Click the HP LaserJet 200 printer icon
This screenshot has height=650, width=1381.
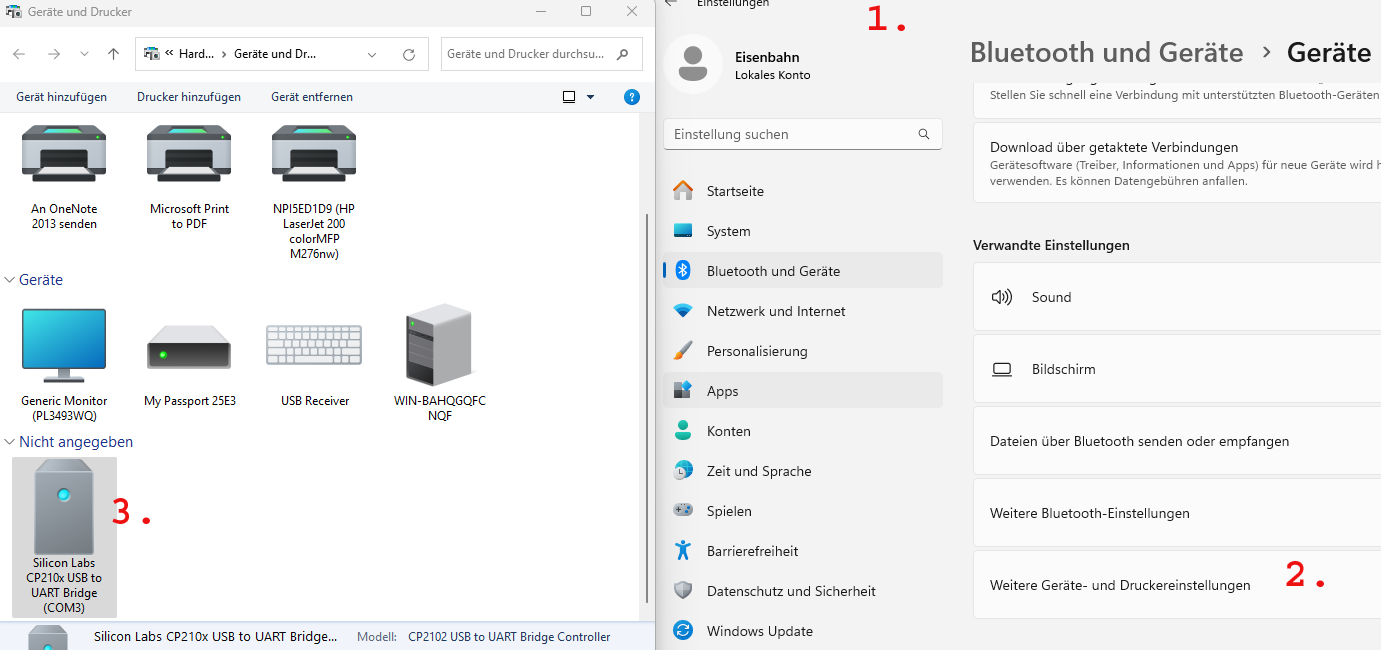point(313,154)
